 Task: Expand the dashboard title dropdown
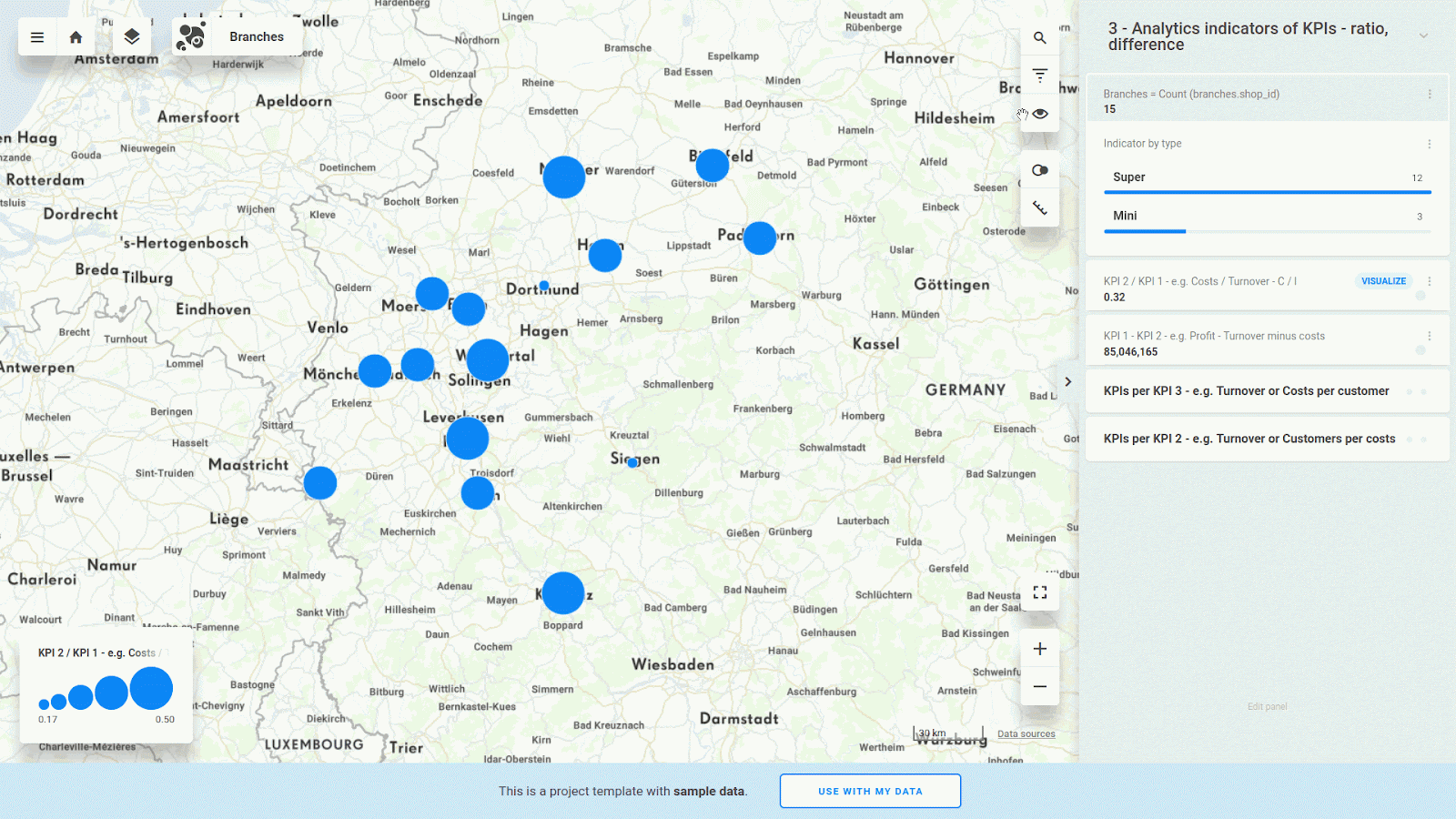(x=1423, y=36)
